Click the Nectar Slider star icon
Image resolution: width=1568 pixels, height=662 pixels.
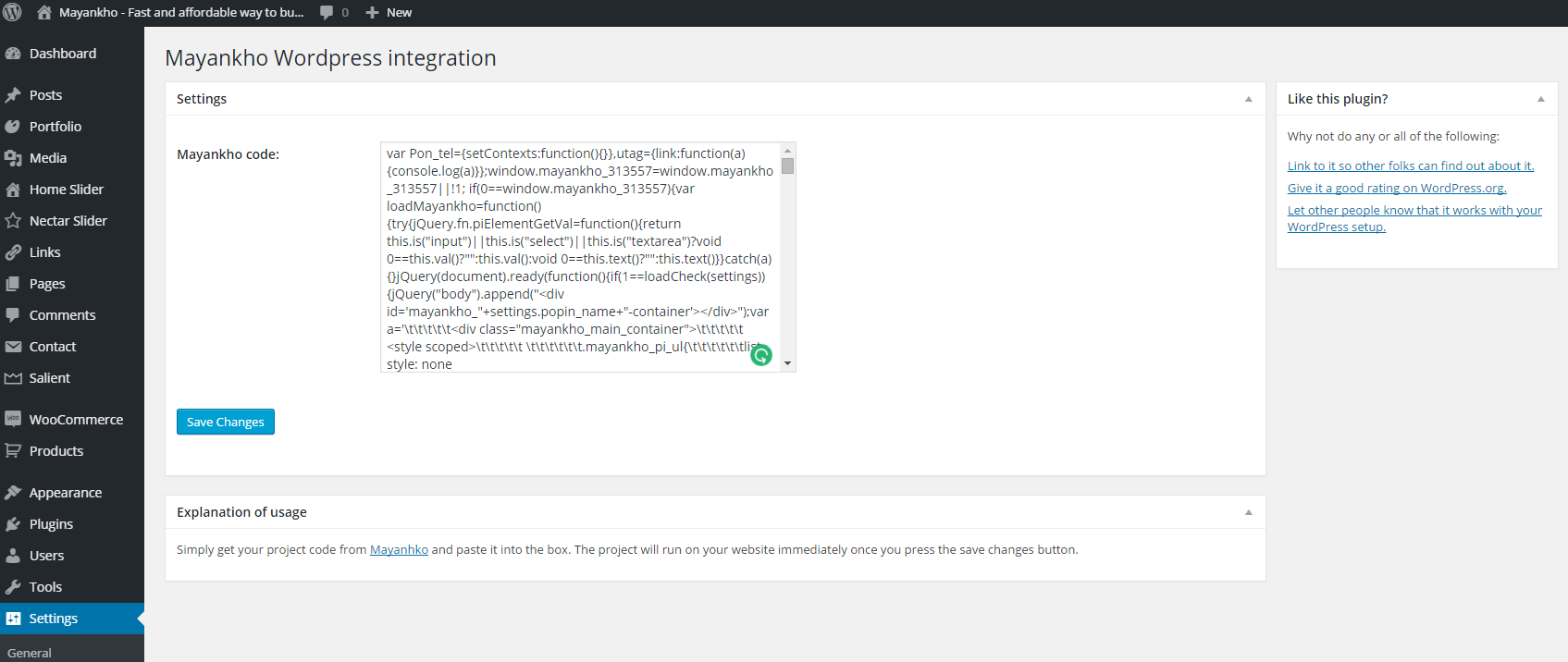13,221
